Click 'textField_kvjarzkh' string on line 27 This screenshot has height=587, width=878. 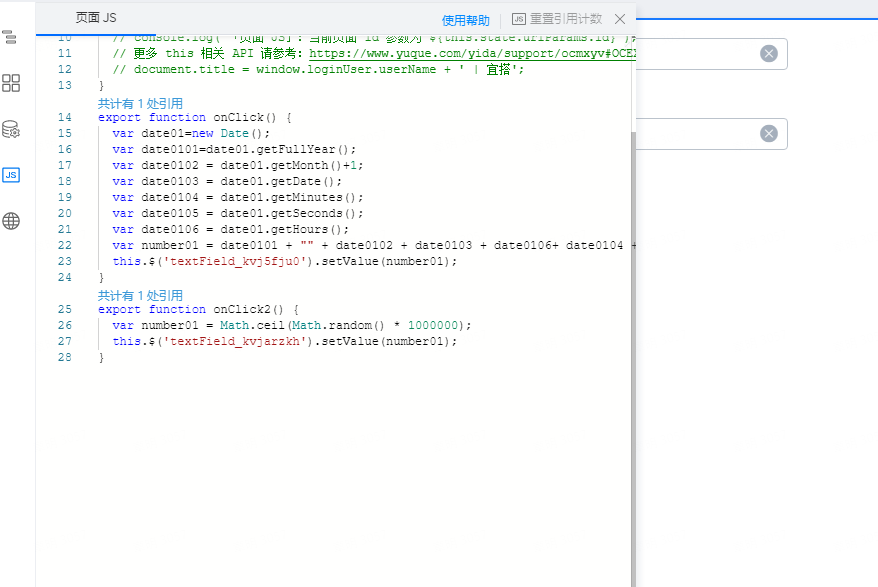[235, 341]
